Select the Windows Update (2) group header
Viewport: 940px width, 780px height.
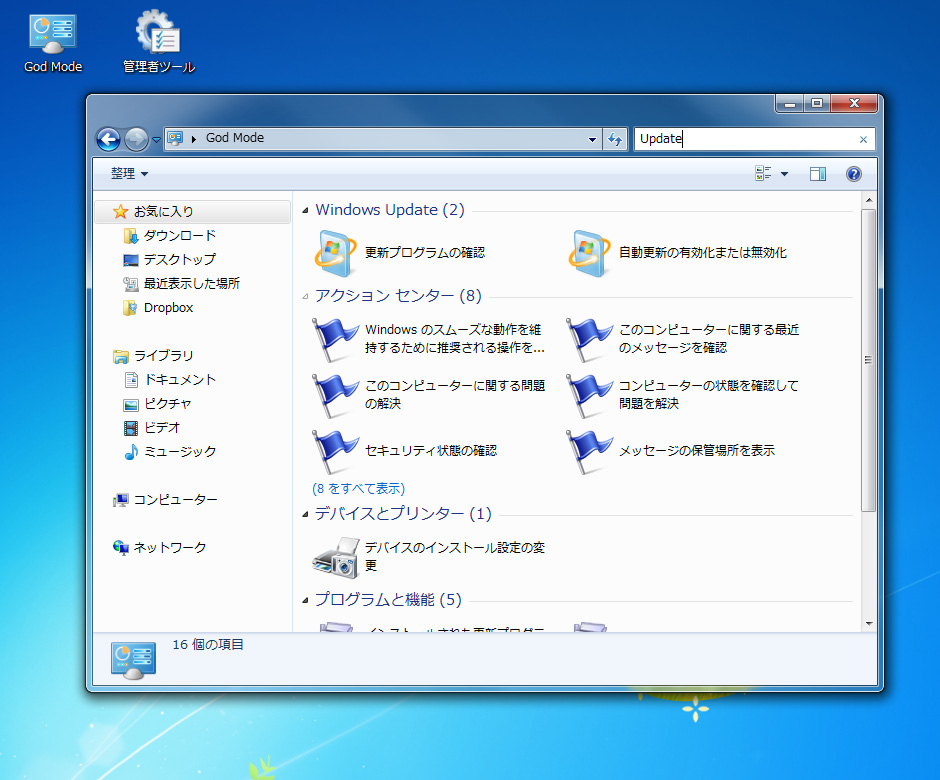[390, 210]
